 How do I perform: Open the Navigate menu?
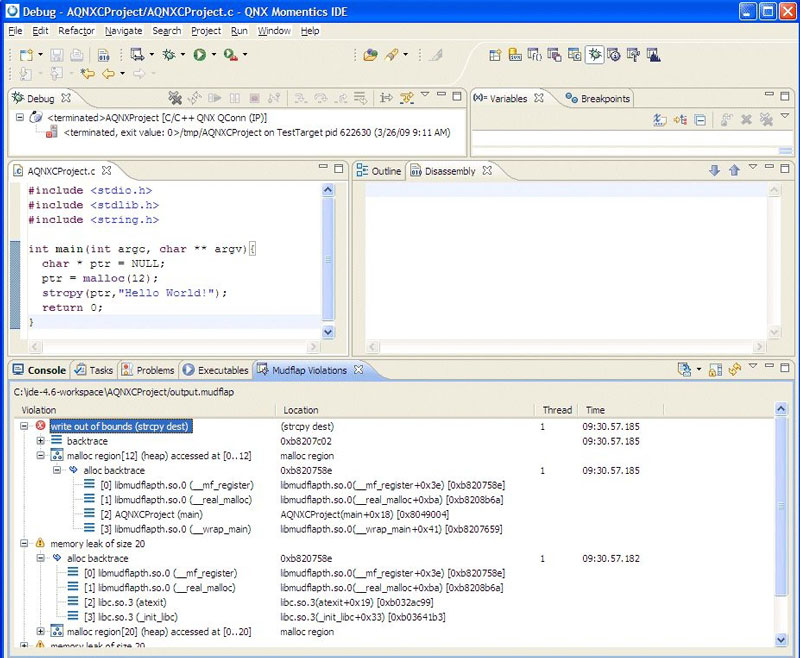coord(123,31)
